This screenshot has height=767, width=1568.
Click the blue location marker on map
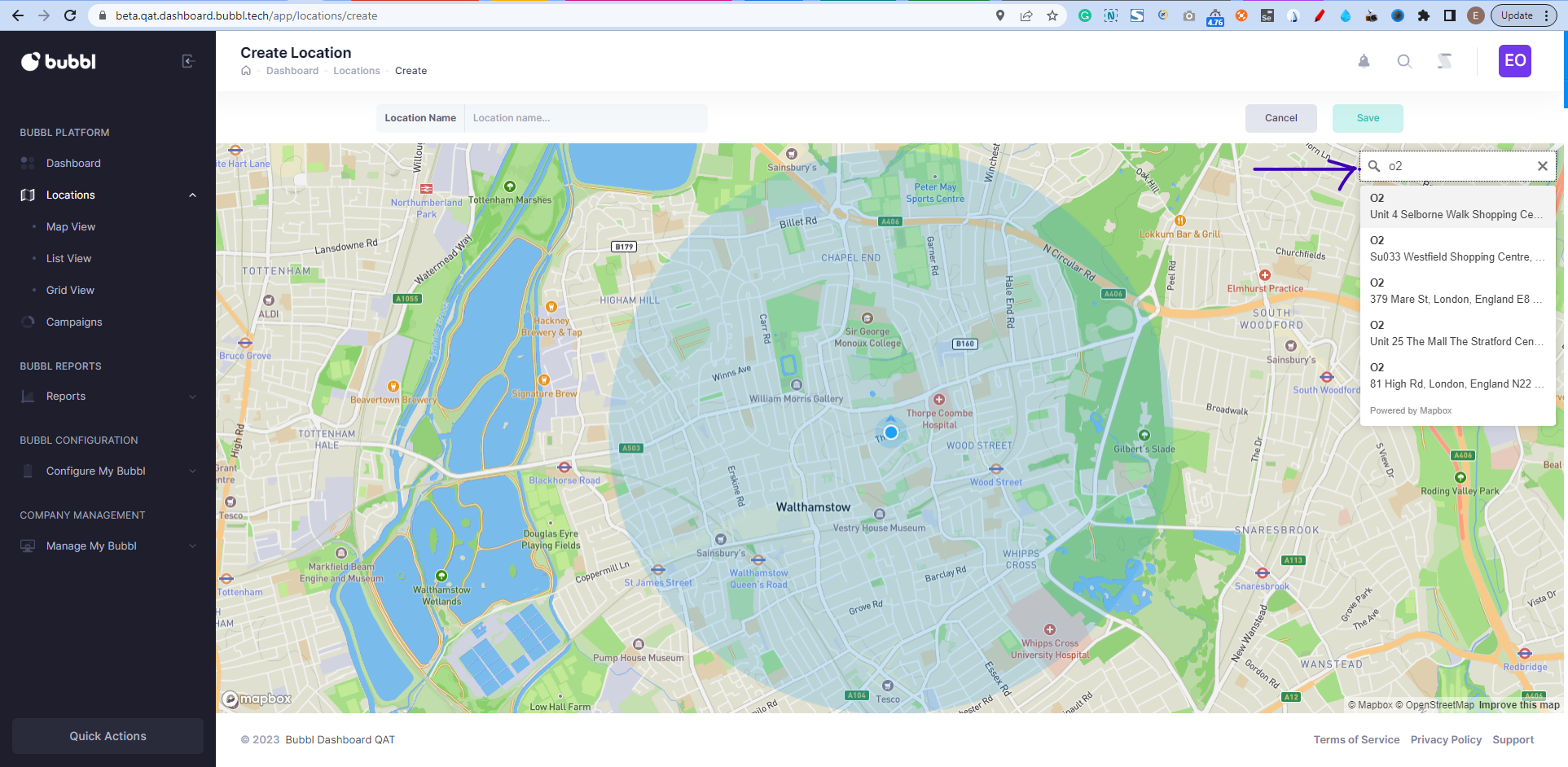[891, 432]
